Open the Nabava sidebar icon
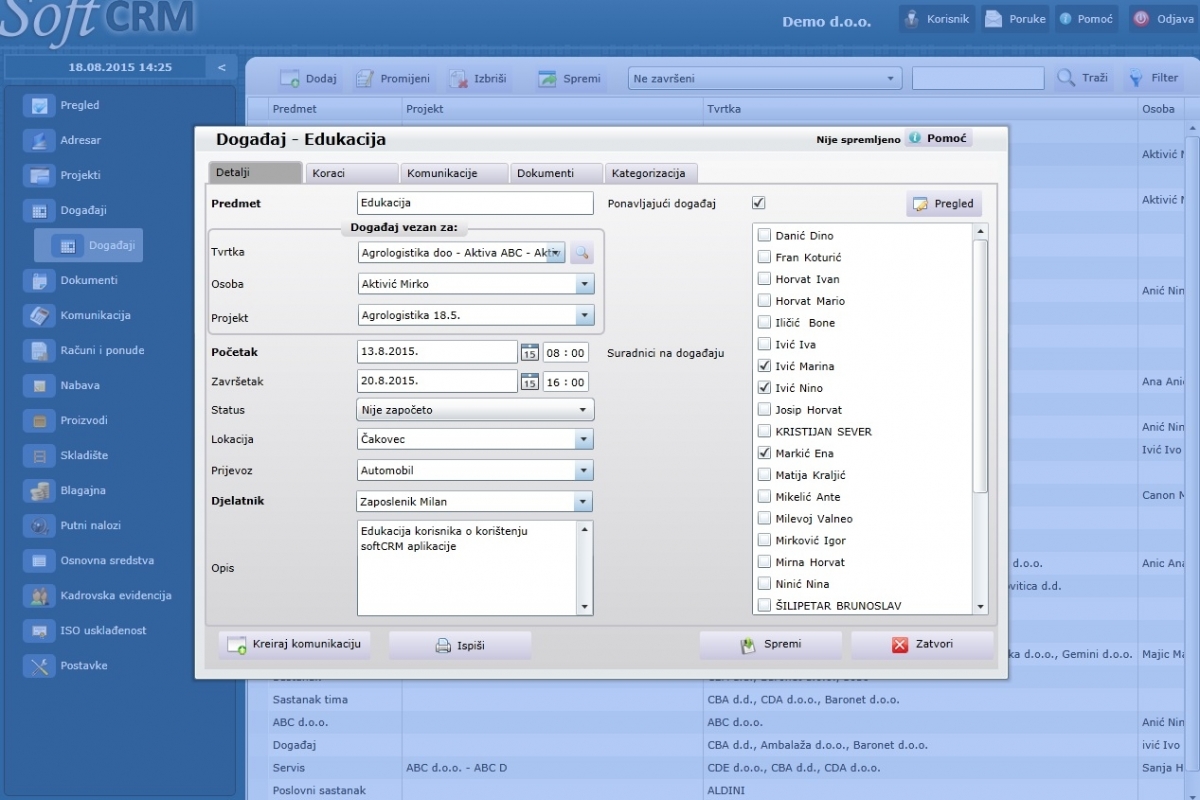 pos(39,386)
